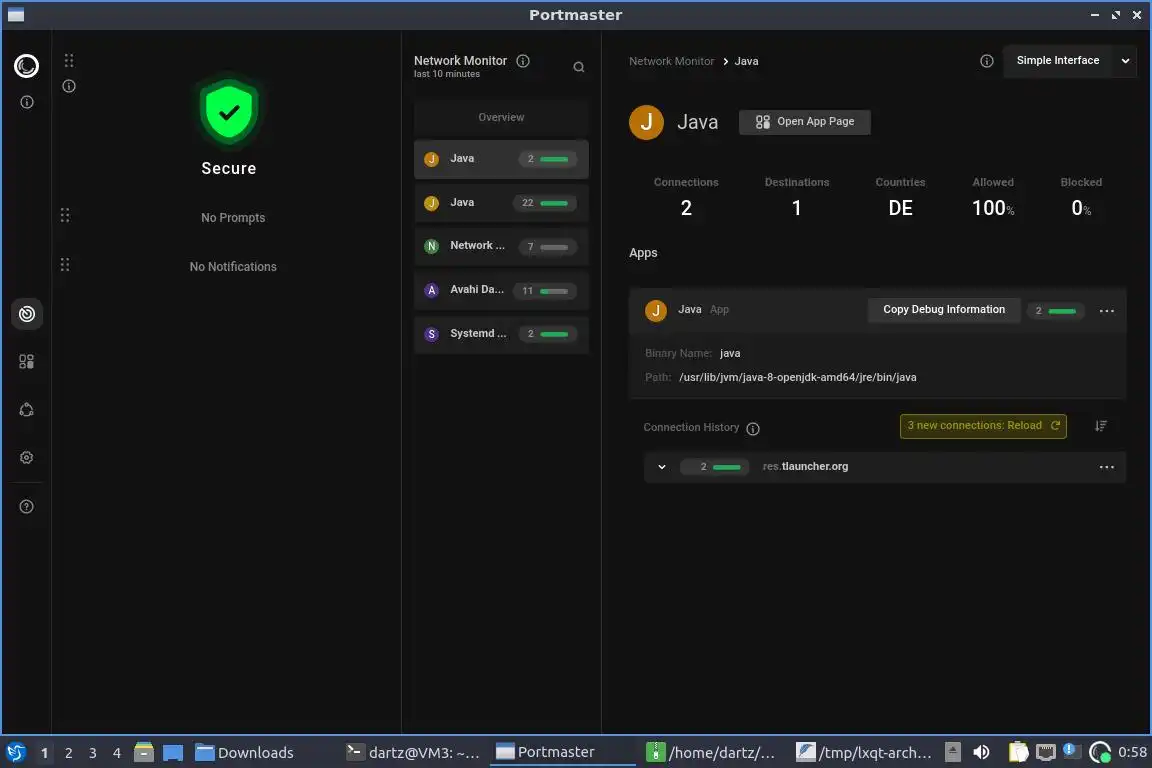Select the Overview tab in Network Monitor
Image resolution: width=1152 pixels, height=768 pixels.
click(501, 118)
